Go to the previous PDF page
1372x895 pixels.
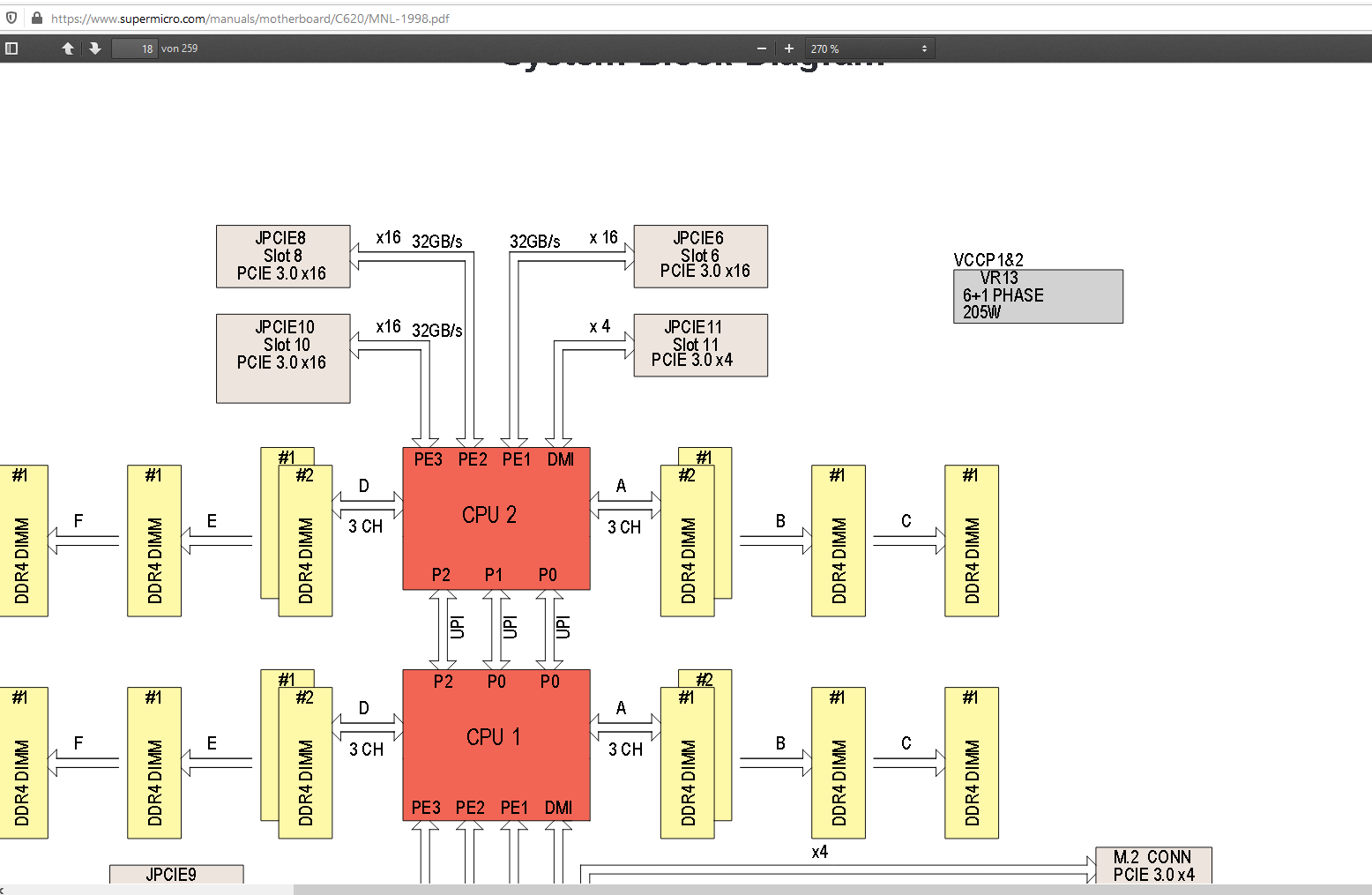click(x=68, y=48)
